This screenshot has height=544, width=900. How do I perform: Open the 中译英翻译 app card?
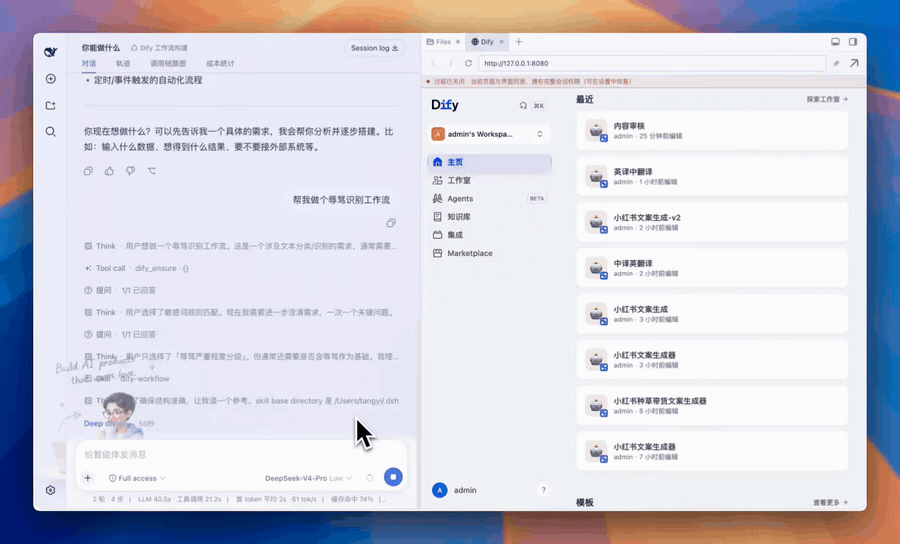(712, 268)
